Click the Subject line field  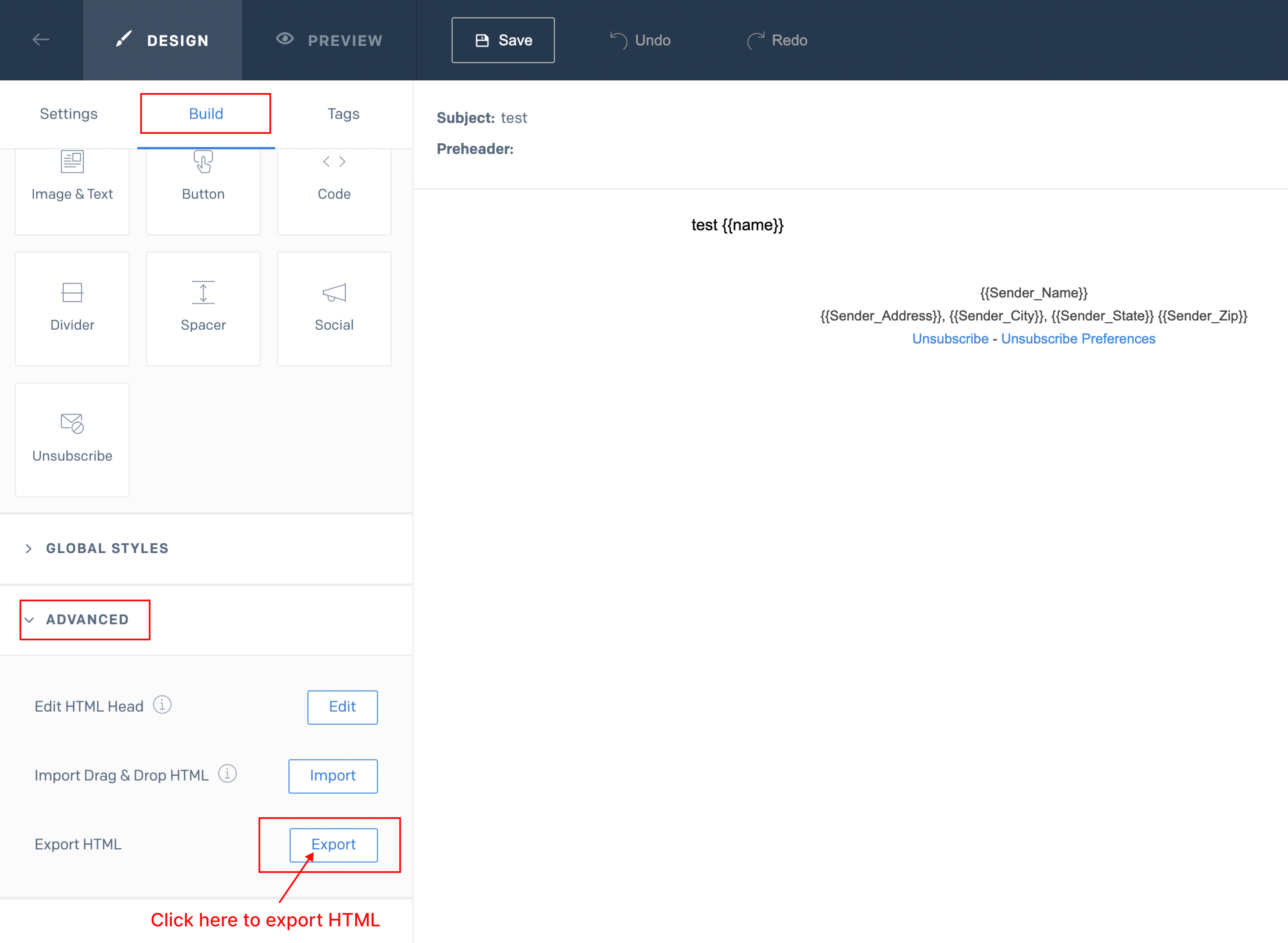click(x=482, y=118)
